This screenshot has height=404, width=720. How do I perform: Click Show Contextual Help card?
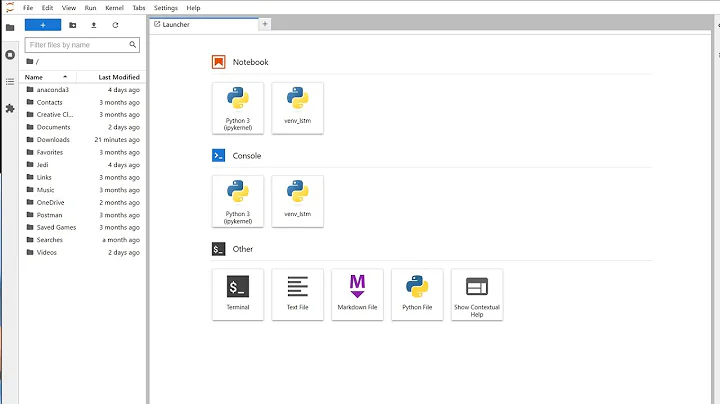click(x=477, y=295)
